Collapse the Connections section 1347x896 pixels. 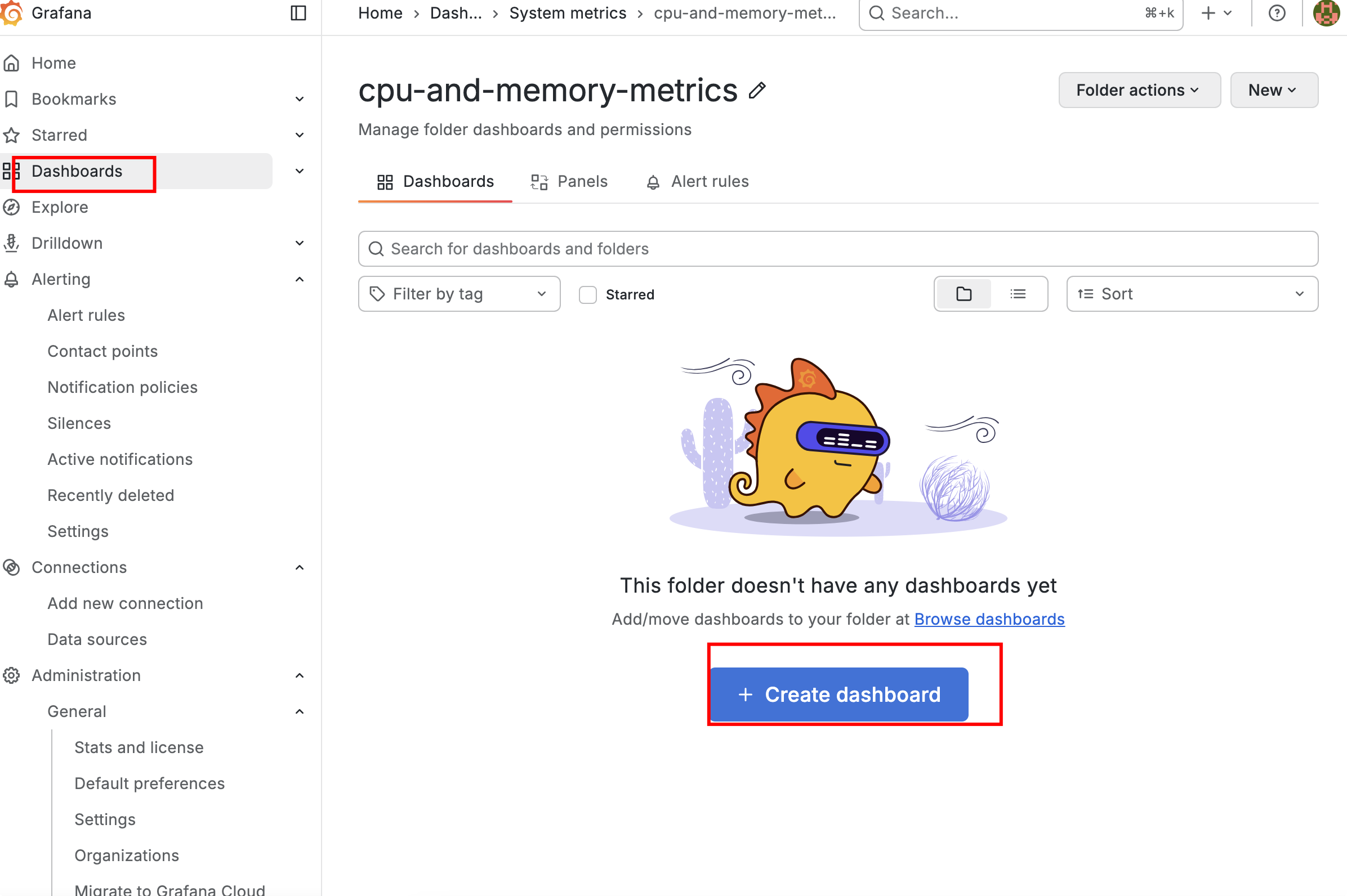pos(300,567)
